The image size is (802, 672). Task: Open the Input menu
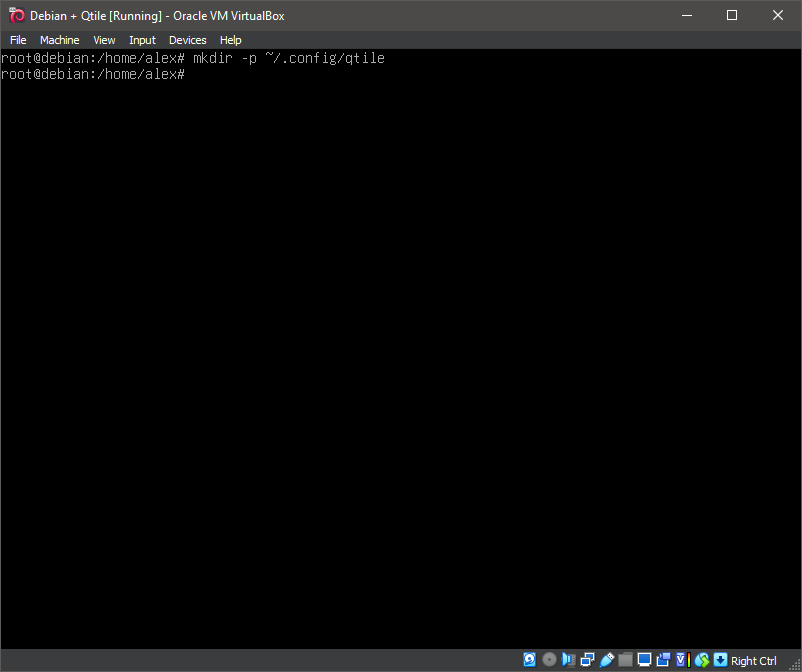[x=142, y=40]
